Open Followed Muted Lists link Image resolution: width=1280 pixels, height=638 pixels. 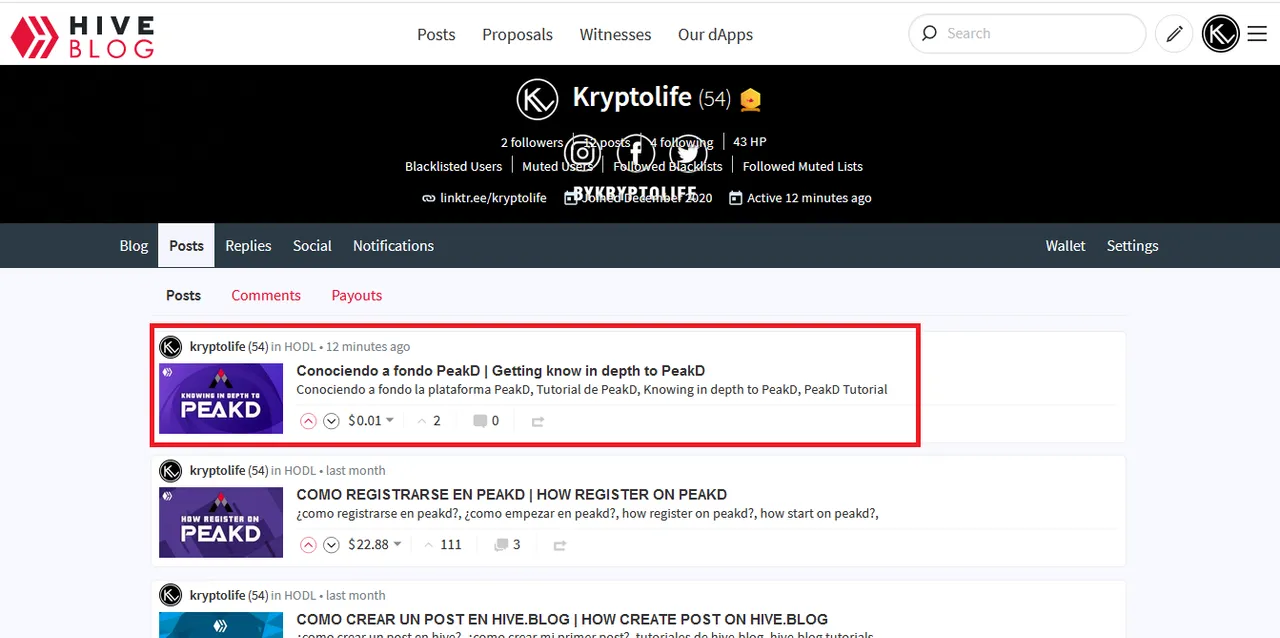pos(802,166)
